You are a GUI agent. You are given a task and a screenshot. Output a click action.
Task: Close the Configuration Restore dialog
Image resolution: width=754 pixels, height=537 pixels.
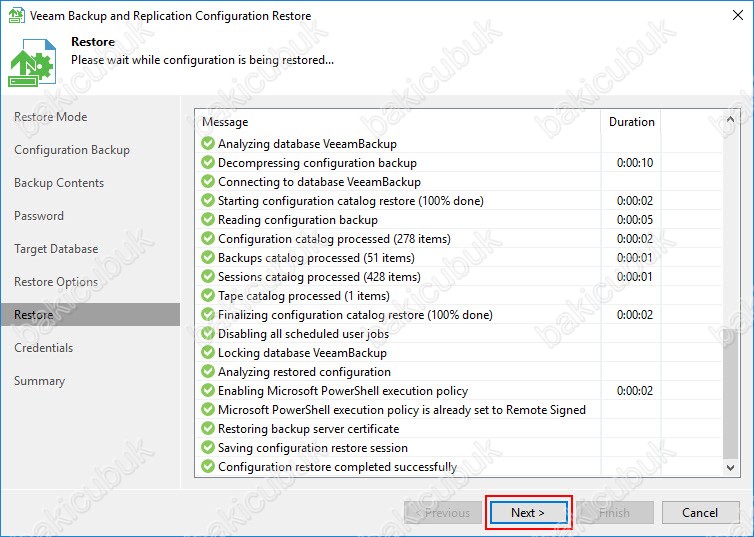tap(738, 15)
